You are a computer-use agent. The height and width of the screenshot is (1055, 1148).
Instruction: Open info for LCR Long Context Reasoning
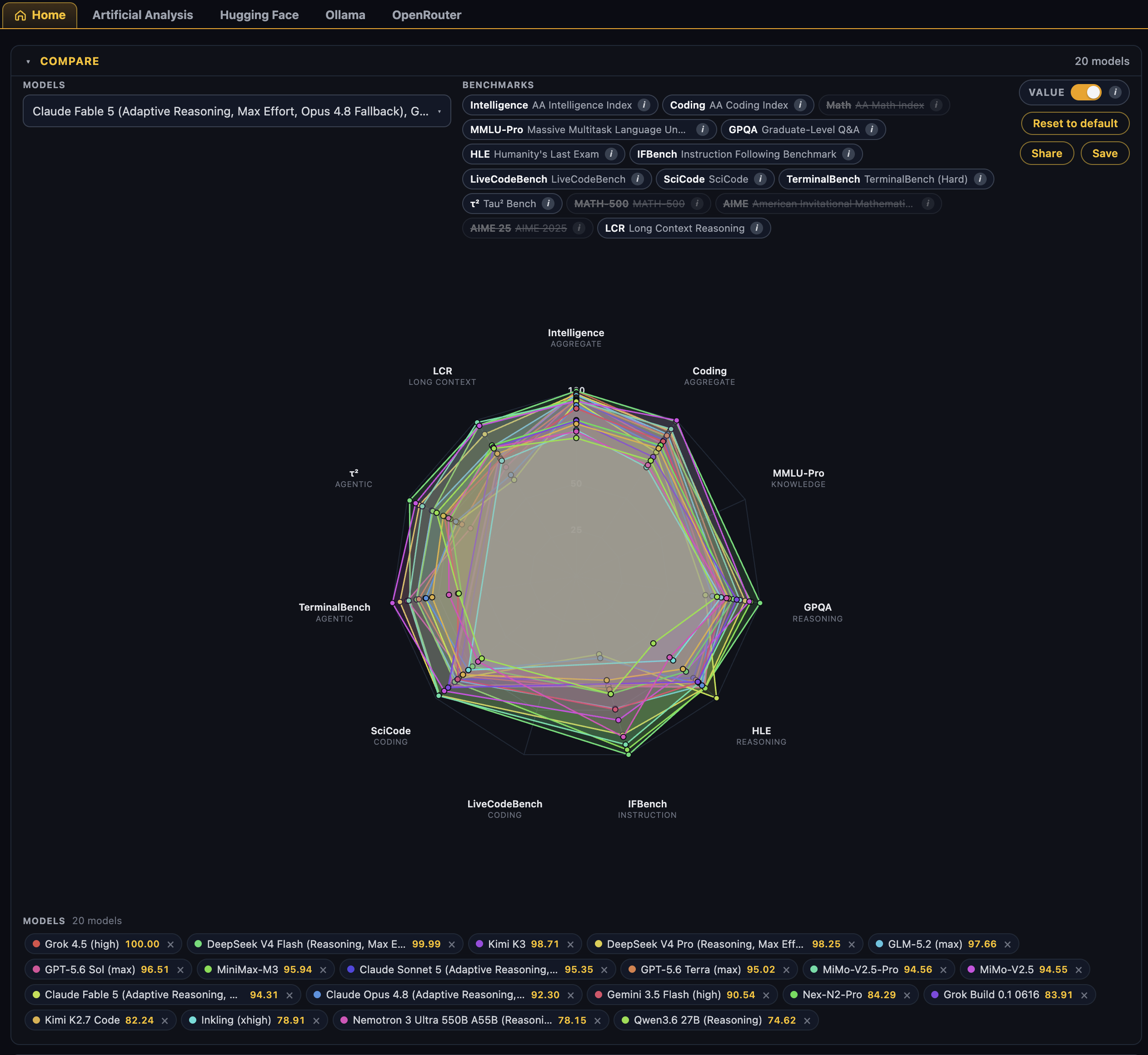pyautogui.click(x=757, y=229)
